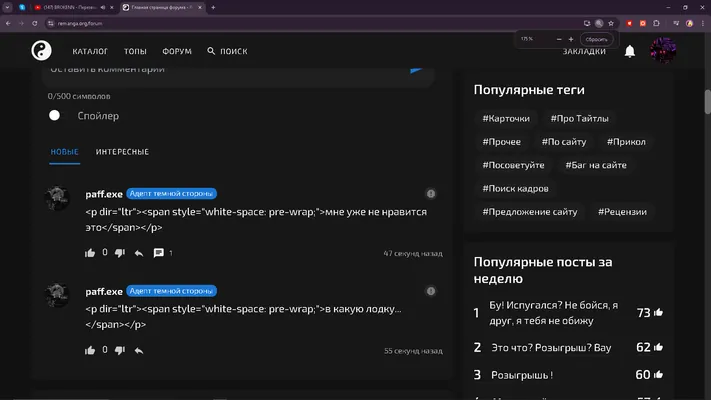
Task: Increase browser zoom with plus button
Action: [571, 39]
